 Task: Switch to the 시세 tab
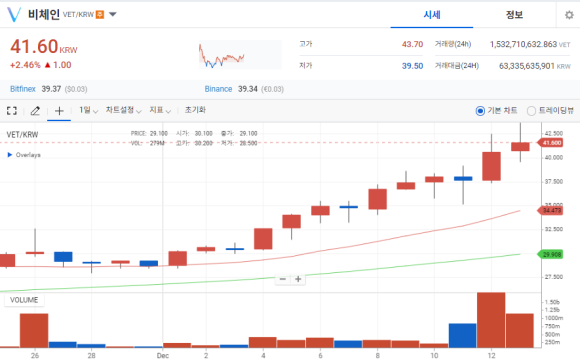point(432,15)
